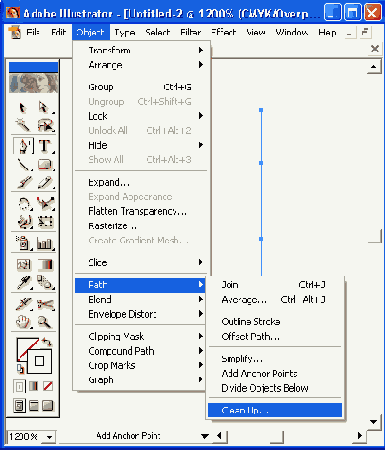Select the Eyedropper tool
This screenshot has height=450, width=385.
(x=23, y=283)
